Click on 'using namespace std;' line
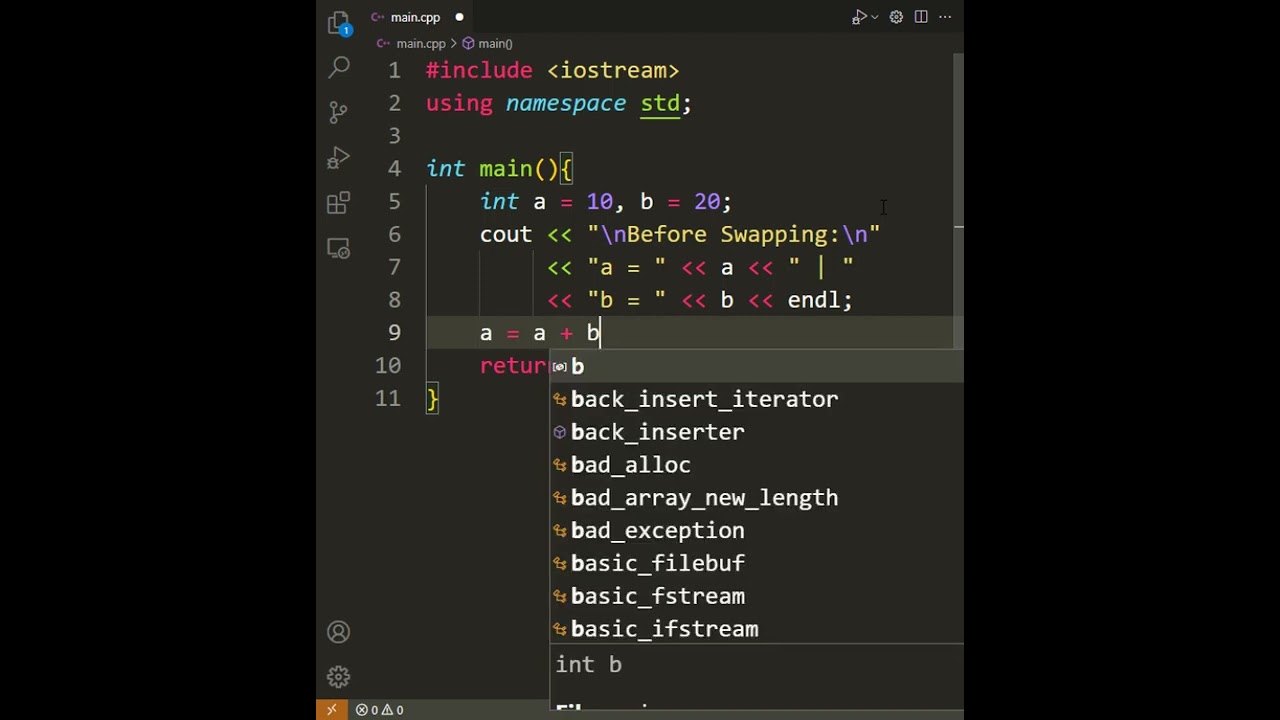This screenshot has width=1280, height=720. (559, 103)
